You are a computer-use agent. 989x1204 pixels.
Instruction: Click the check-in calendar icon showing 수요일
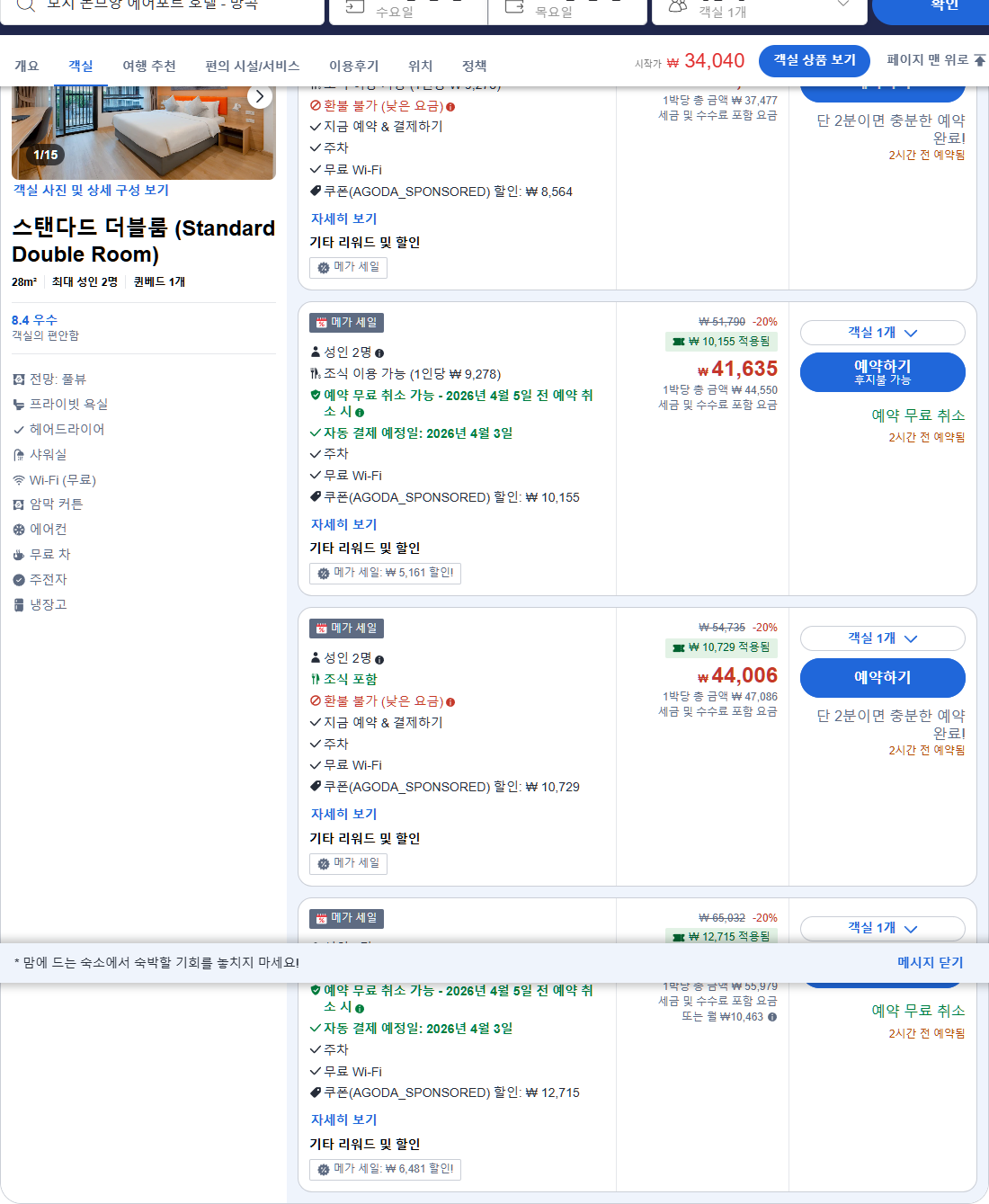(x=356, y=7)
